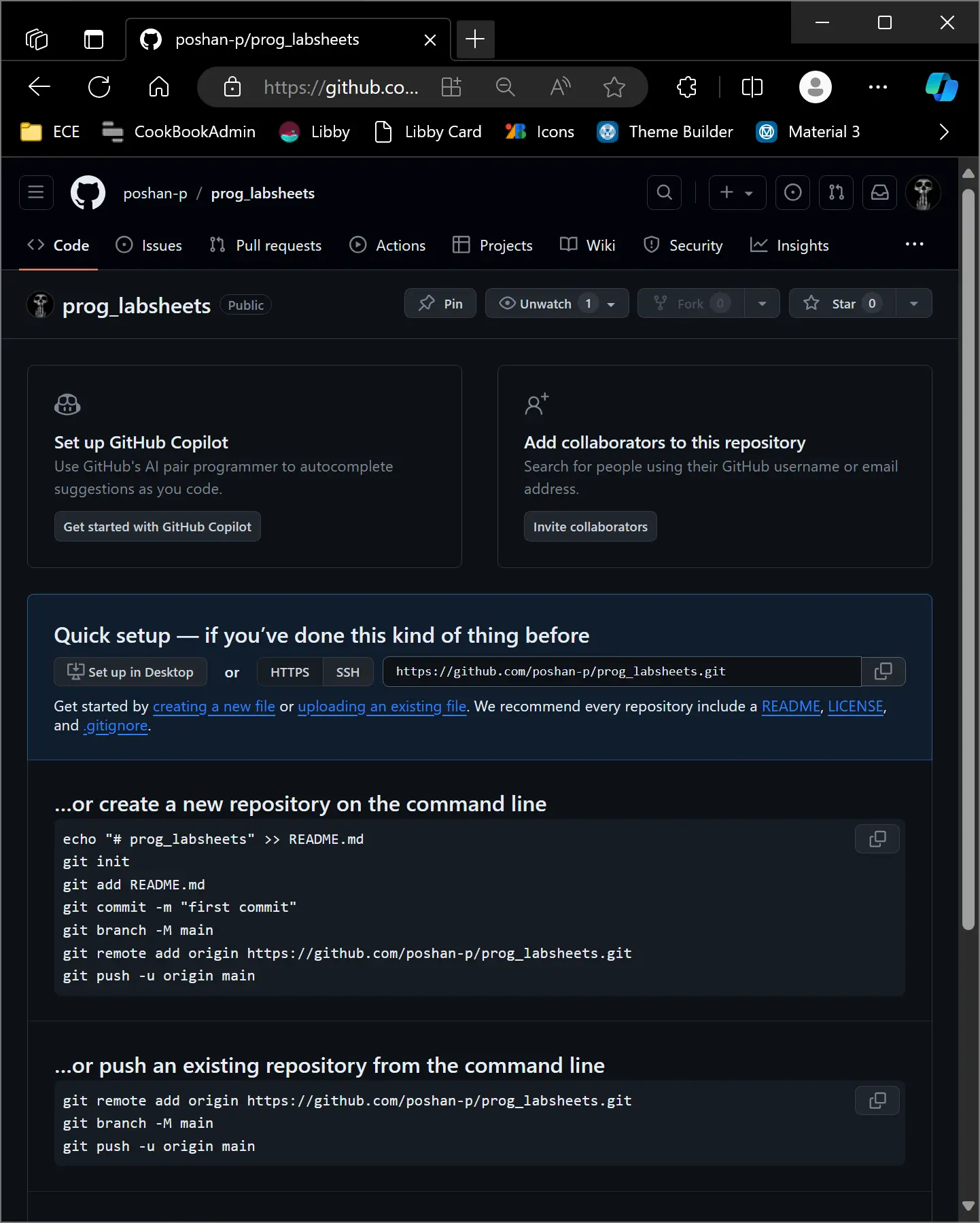980x1223 pixels.
Task: Open the apps icon in address bar
Action: point(451,87)
